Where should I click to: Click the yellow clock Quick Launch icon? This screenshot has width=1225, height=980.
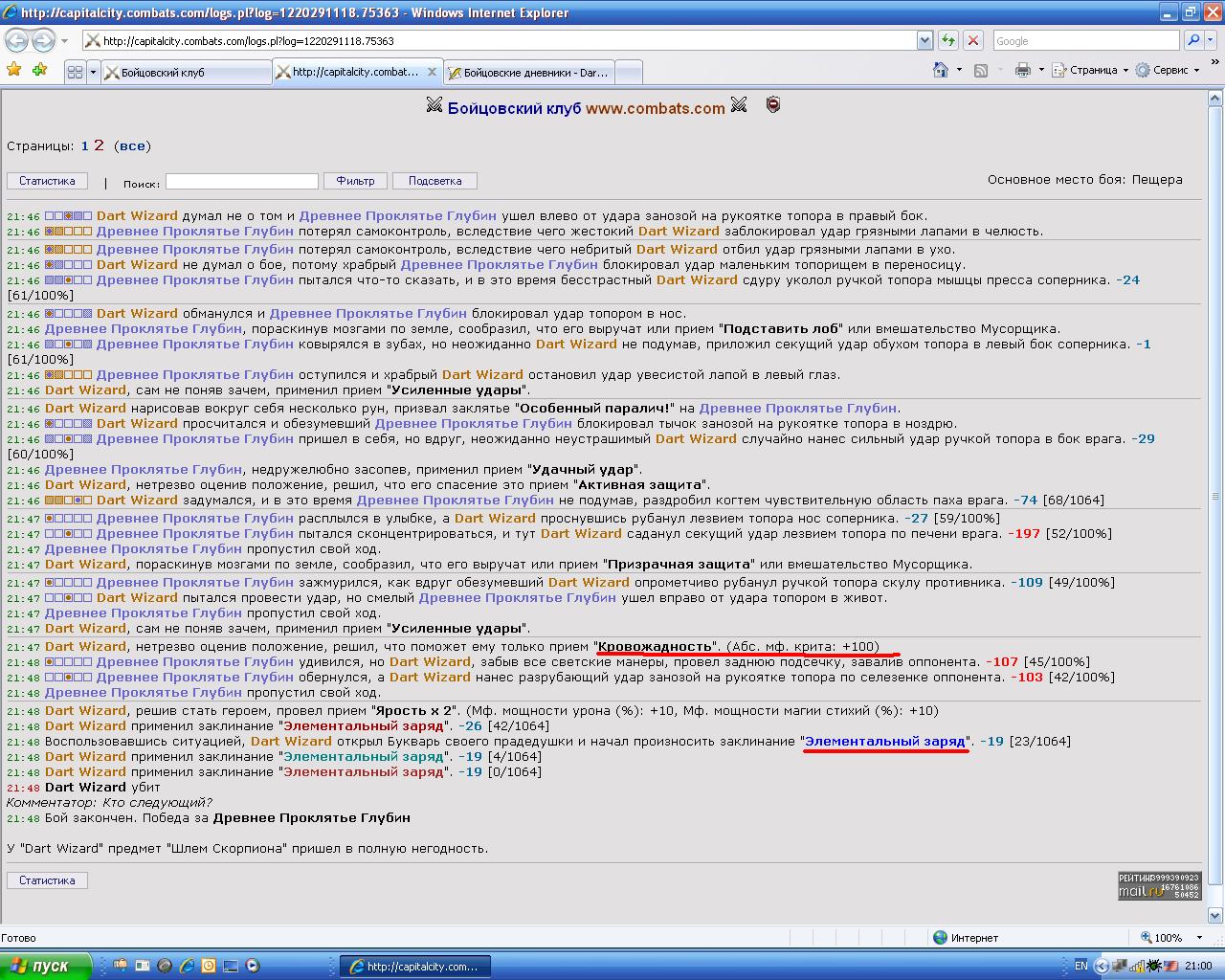tap(209, 966)
